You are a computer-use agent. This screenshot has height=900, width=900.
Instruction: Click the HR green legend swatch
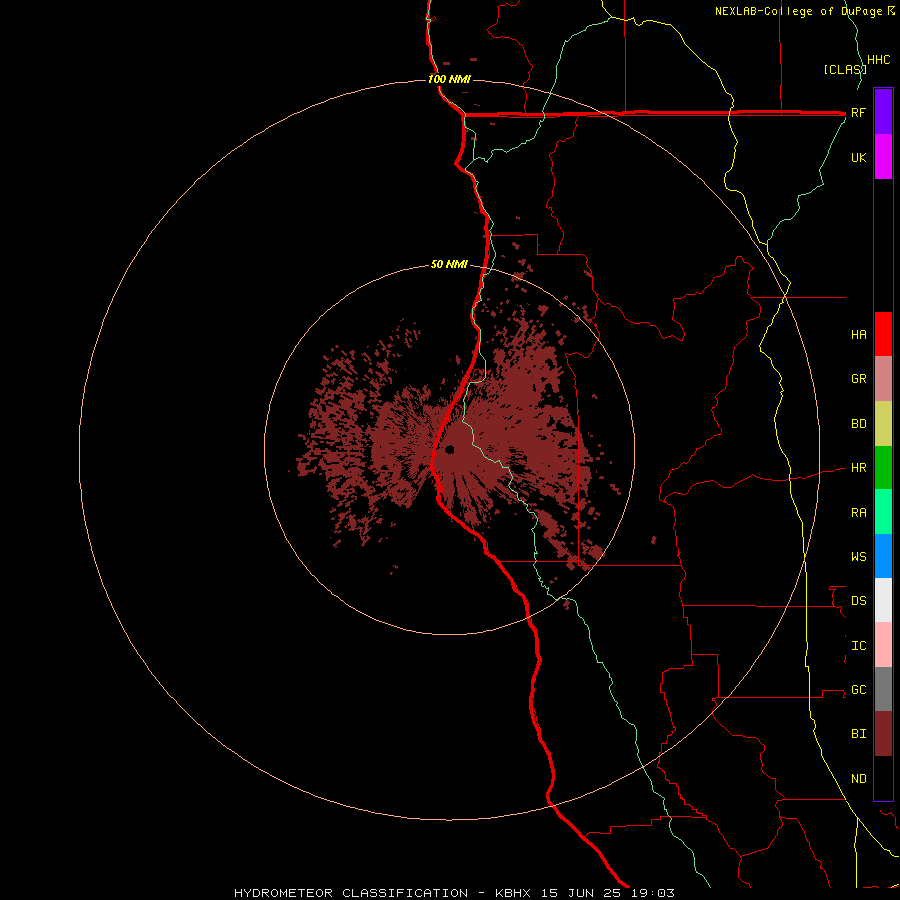[883, 468]
